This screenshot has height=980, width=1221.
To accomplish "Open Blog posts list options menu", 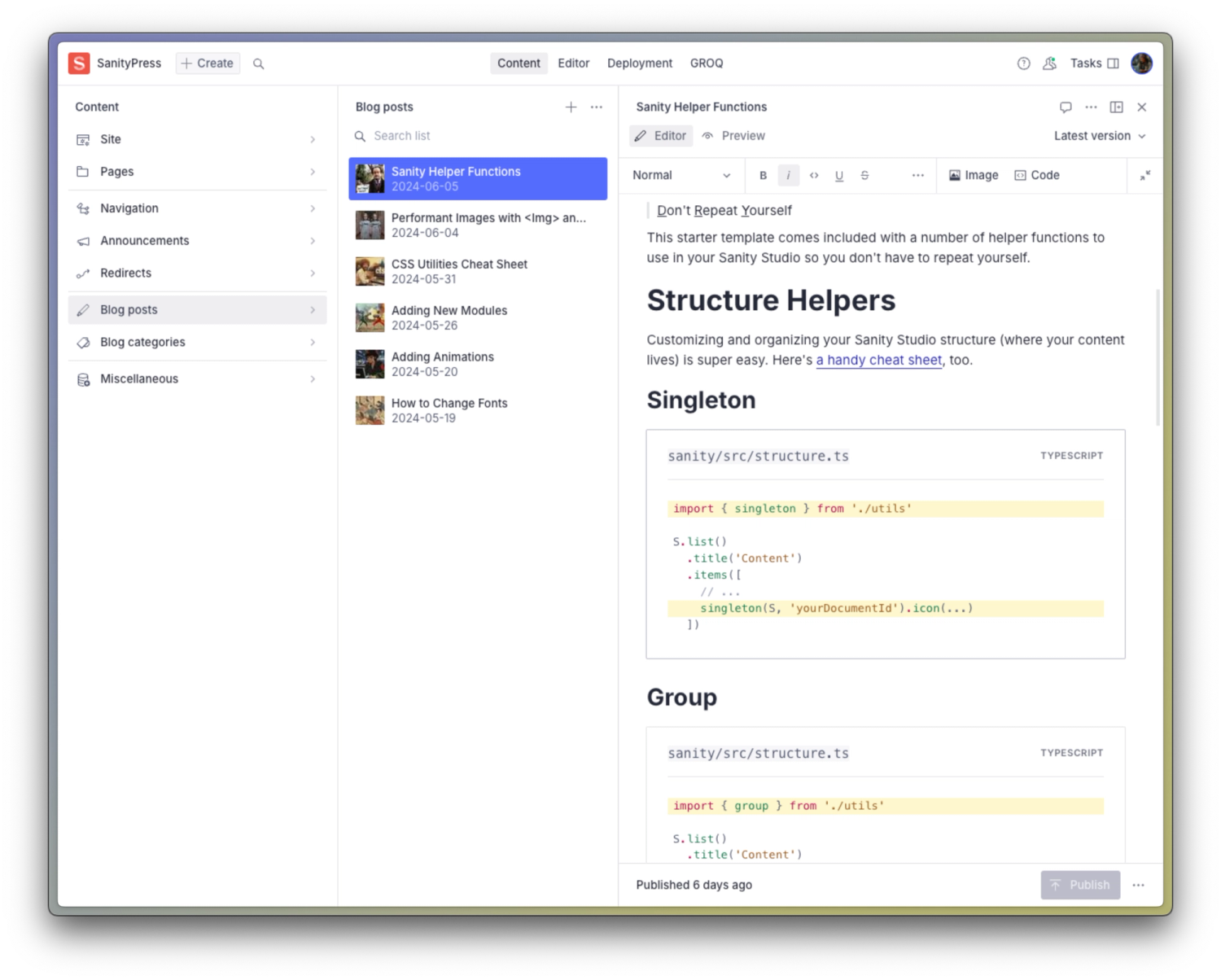I will click(597, 107).
